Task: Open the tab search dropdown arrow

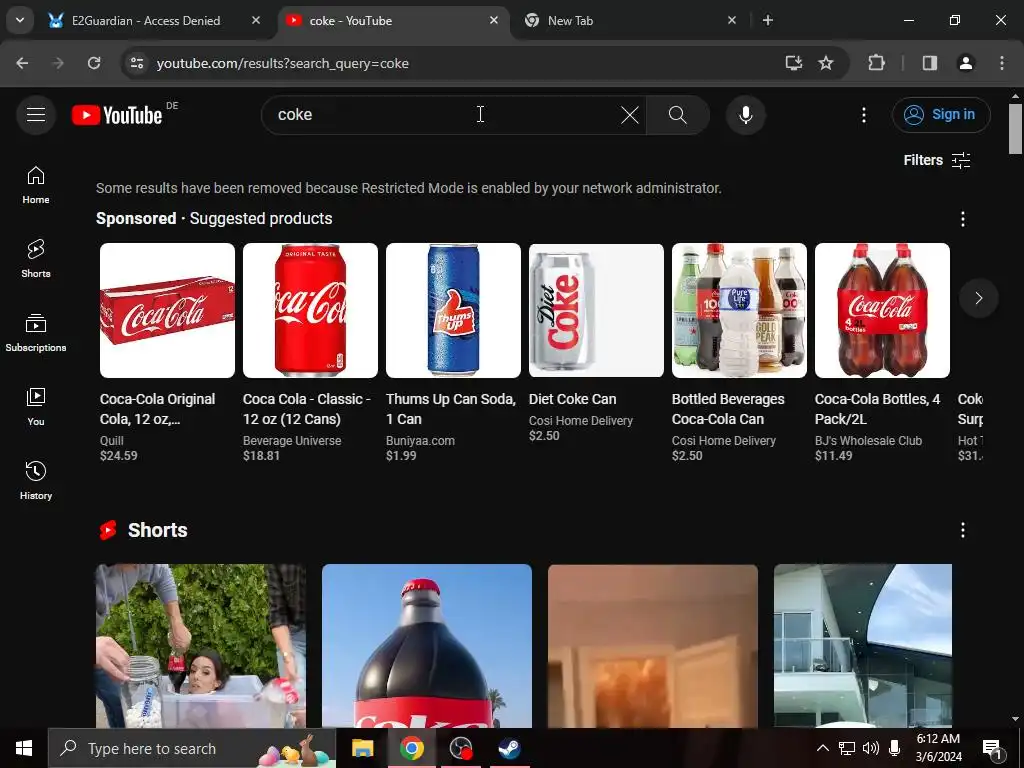Action: coord(20,20)
